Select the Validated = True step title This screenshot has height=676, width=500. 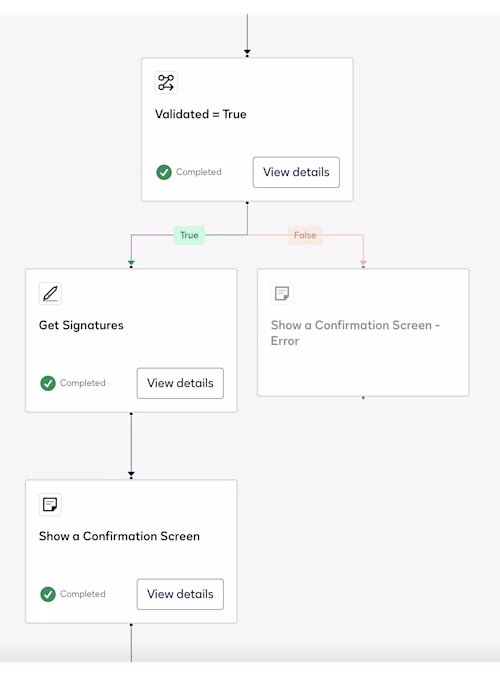pos(201,114)
